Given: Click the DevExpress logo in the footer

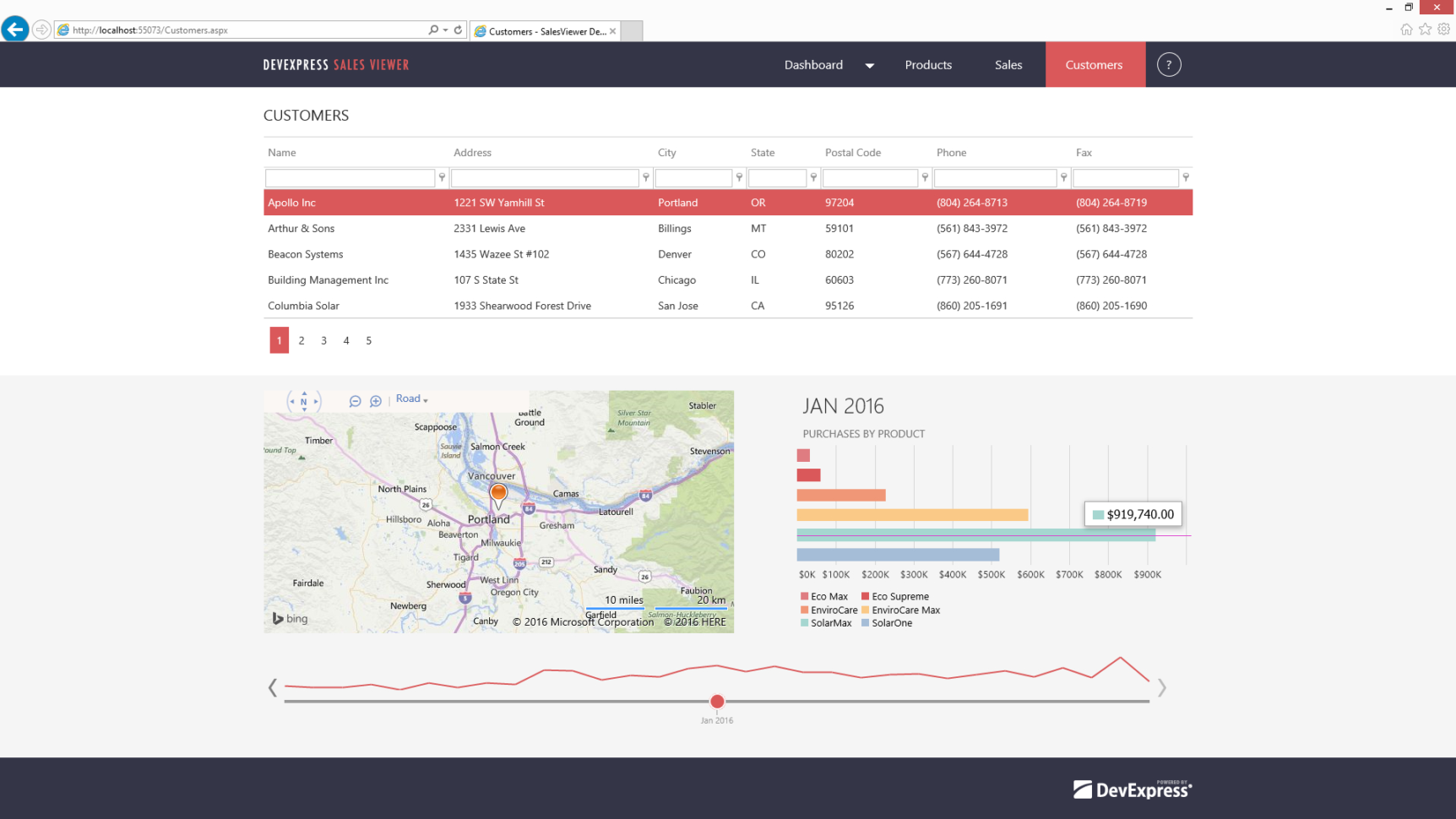Looking at the screenshot, I should tap(1133, 789).
